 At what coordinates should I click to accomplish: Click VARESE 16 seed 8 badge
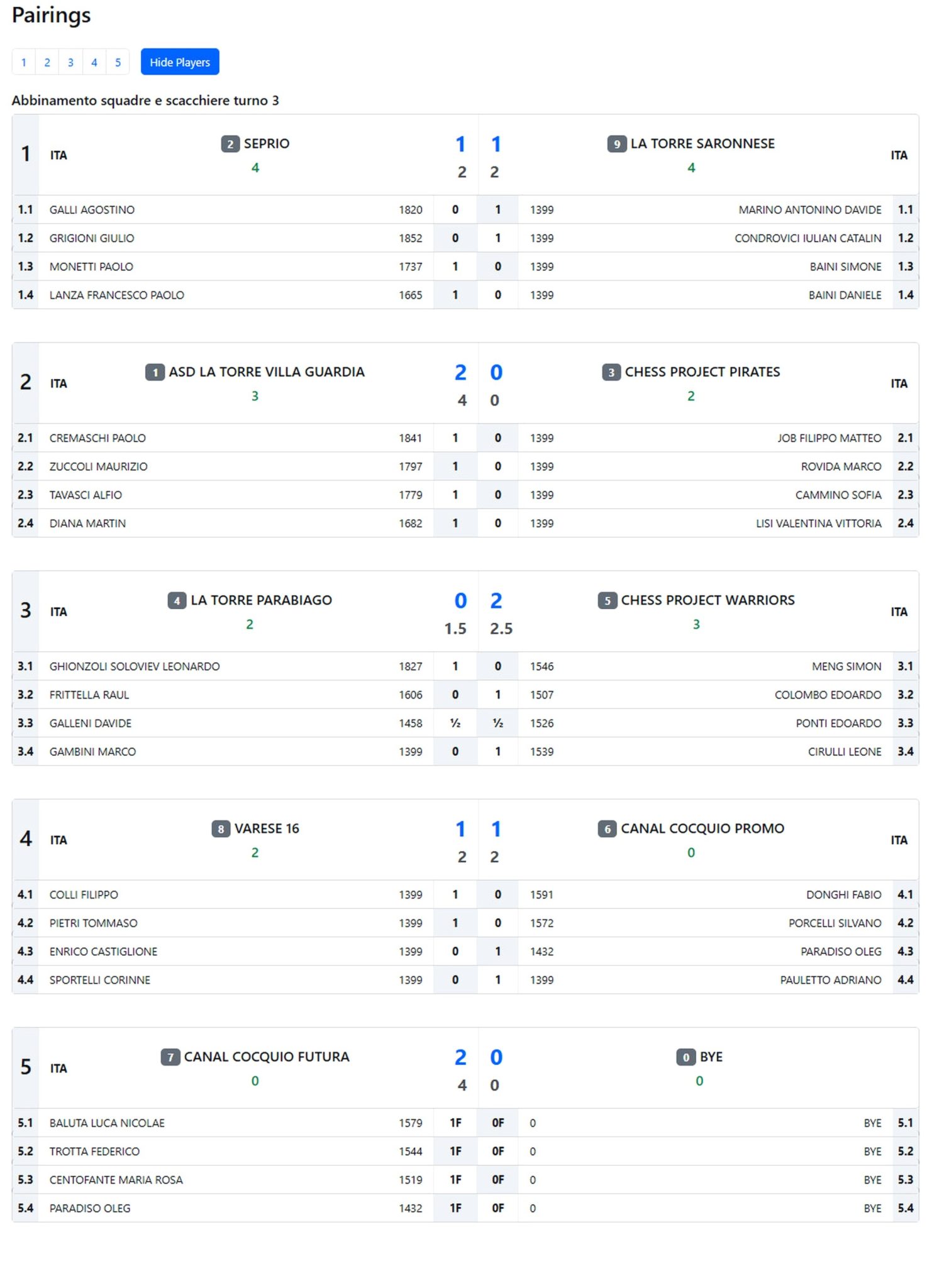[221, 828]
